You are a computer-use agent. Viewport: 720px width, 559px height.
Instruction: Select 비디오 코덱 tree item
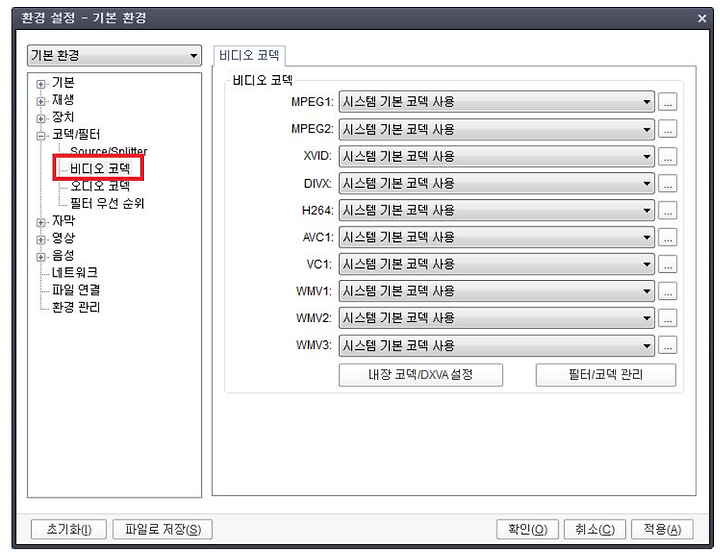100,169
